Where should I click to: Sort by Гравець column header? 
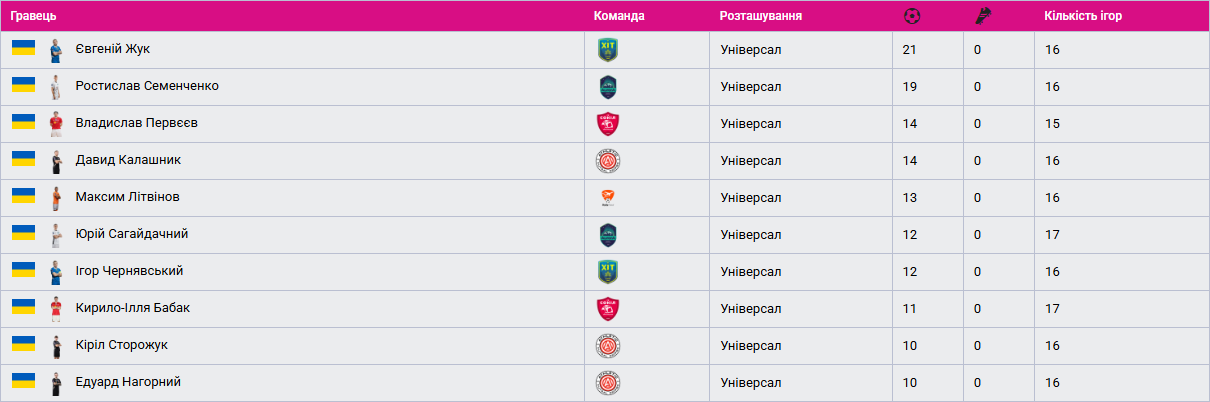coord(33,17)
